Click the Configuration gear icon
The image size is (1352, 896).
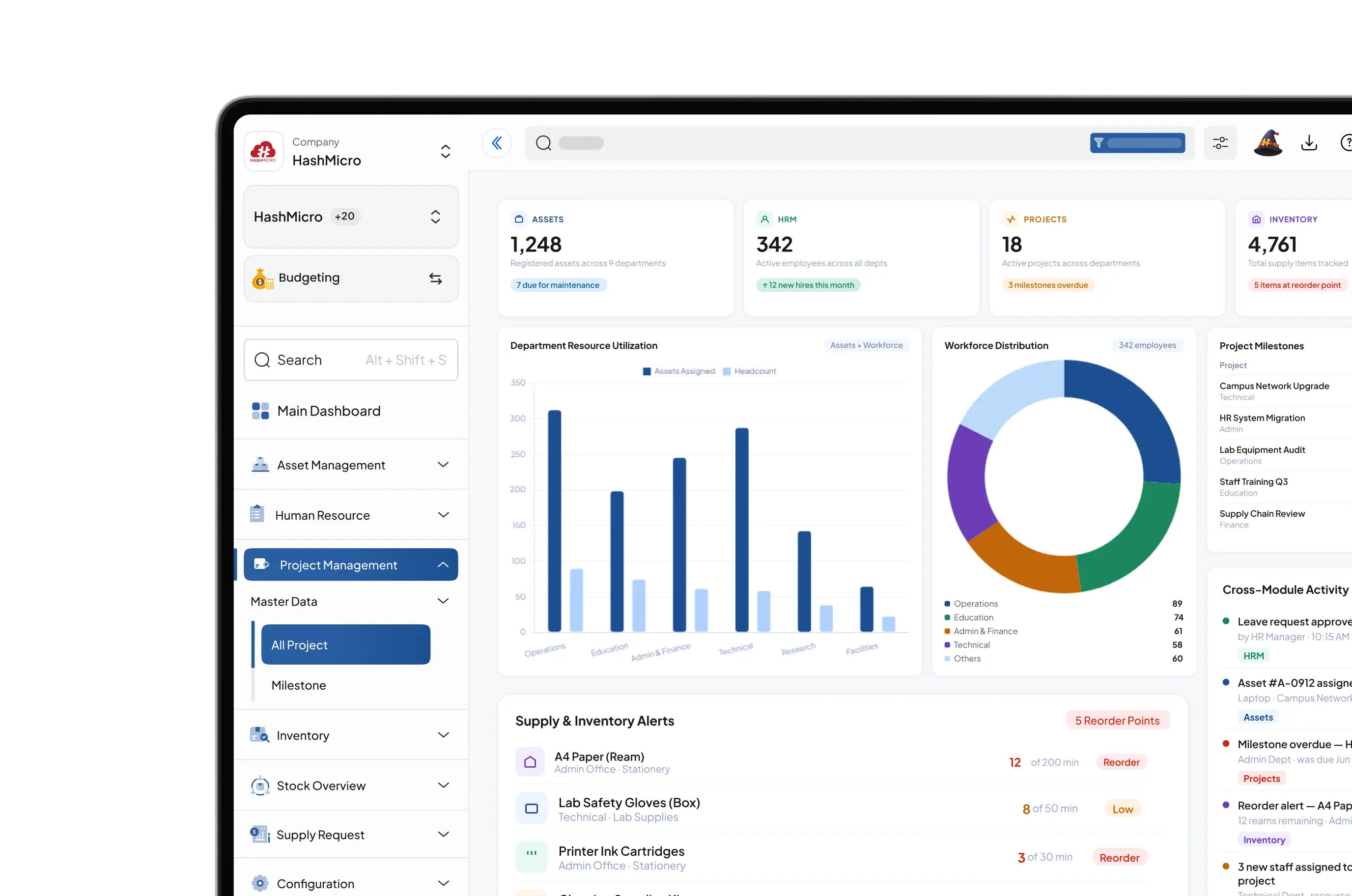[x=260, y=883]
